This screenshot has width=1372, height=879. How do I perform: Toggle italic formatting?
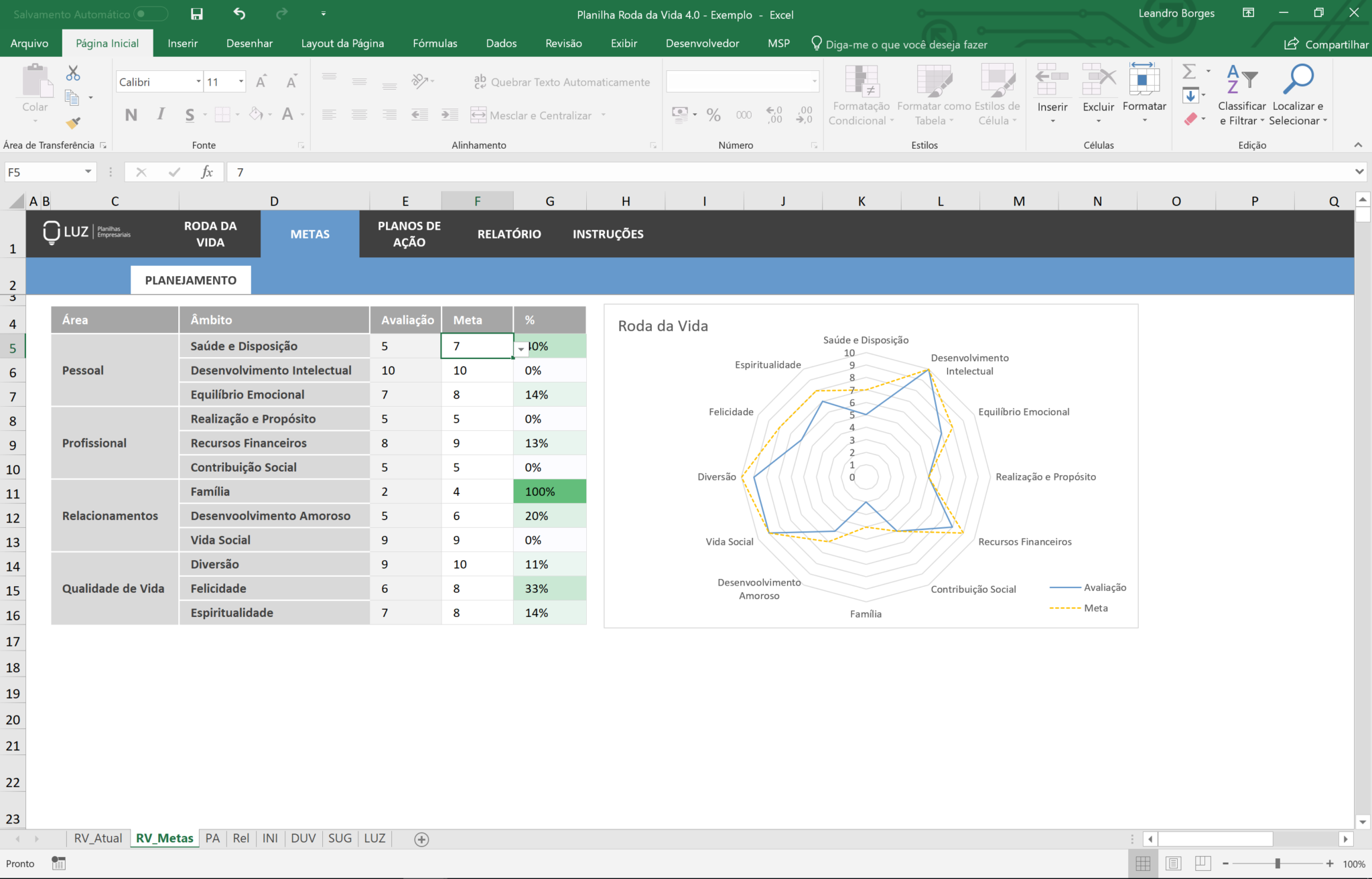[x=160, y=115]
